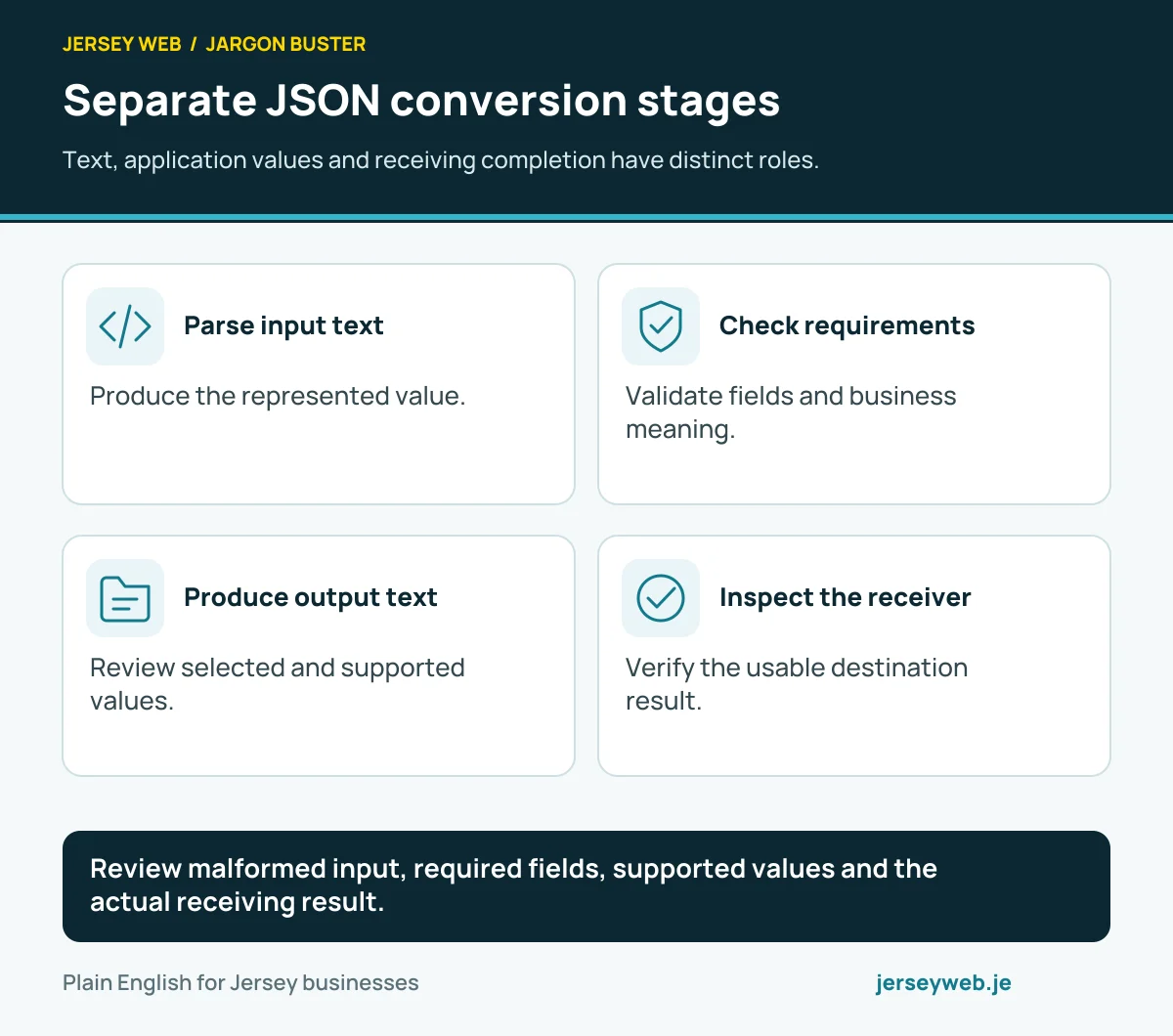Viewport: 1173px width, 1036px height.
Task: Click the dark 'Review malformed input' summary banner
Action: (586, 886)
